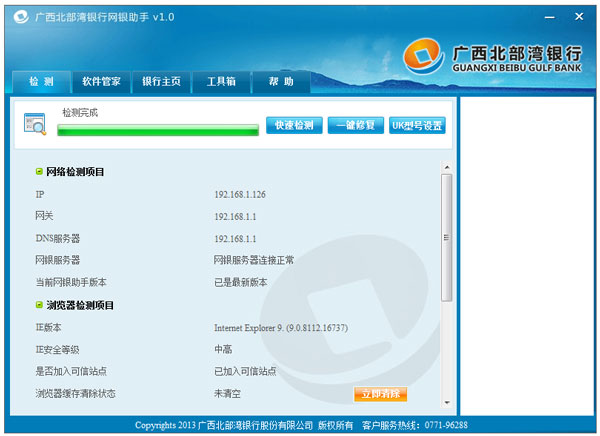Viewport: 600px width, 436px height.
Task: Click 立即清除 to clear browser cache
Action: point(380,394)
